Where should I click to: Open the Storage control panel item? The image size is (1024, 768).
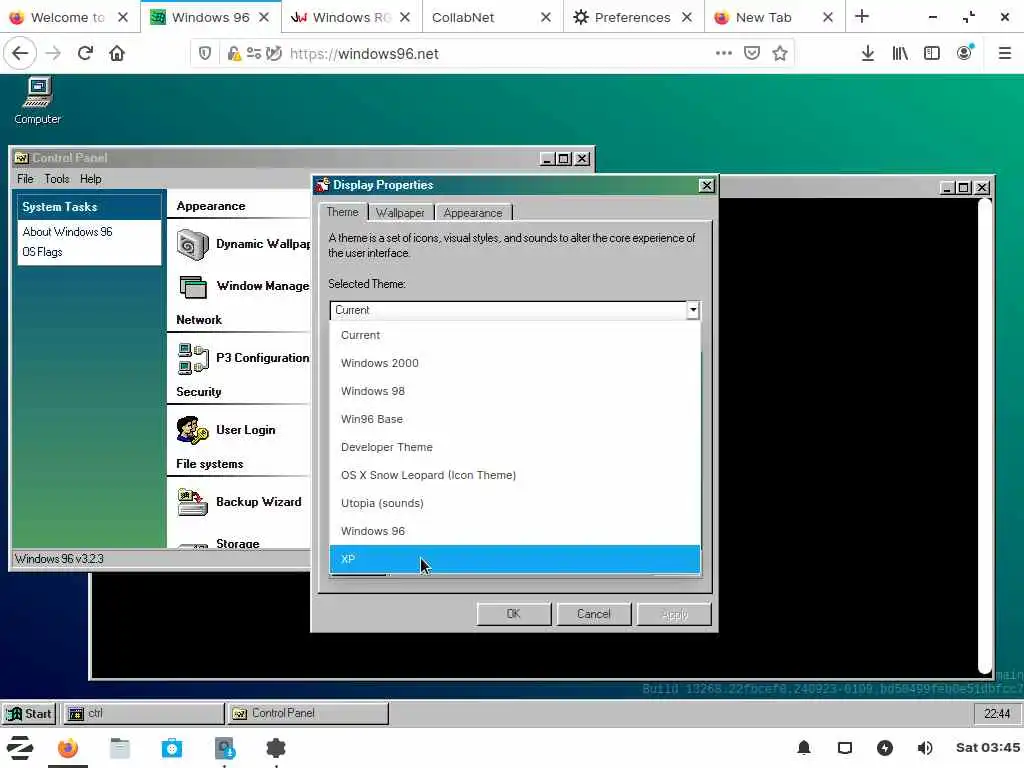pyautogui.click(x=238, y=543)
